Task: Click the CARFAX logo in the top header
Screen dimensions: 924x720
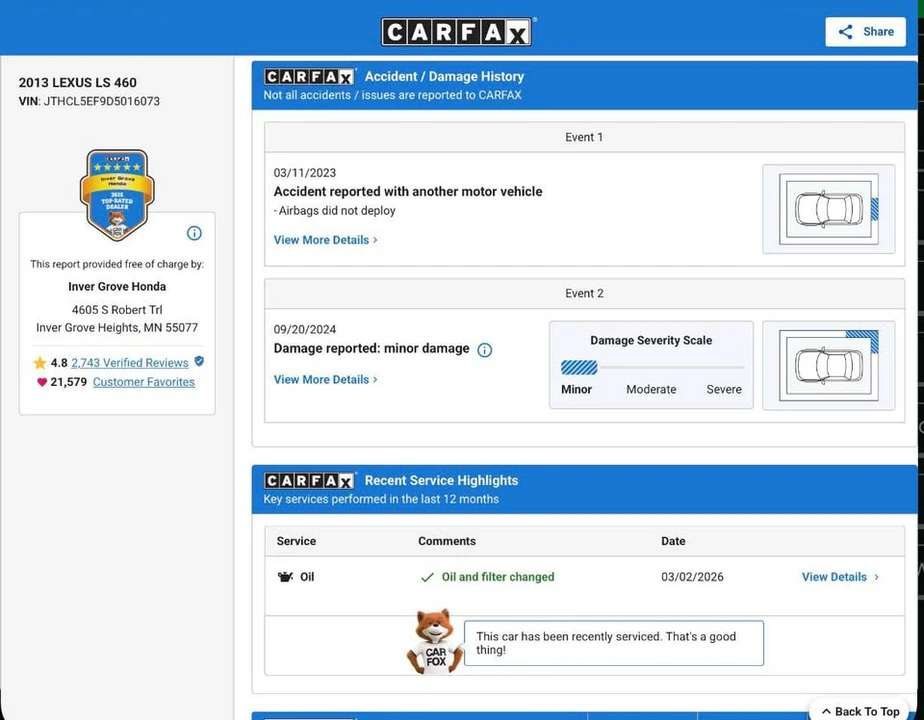Action: 457,32
